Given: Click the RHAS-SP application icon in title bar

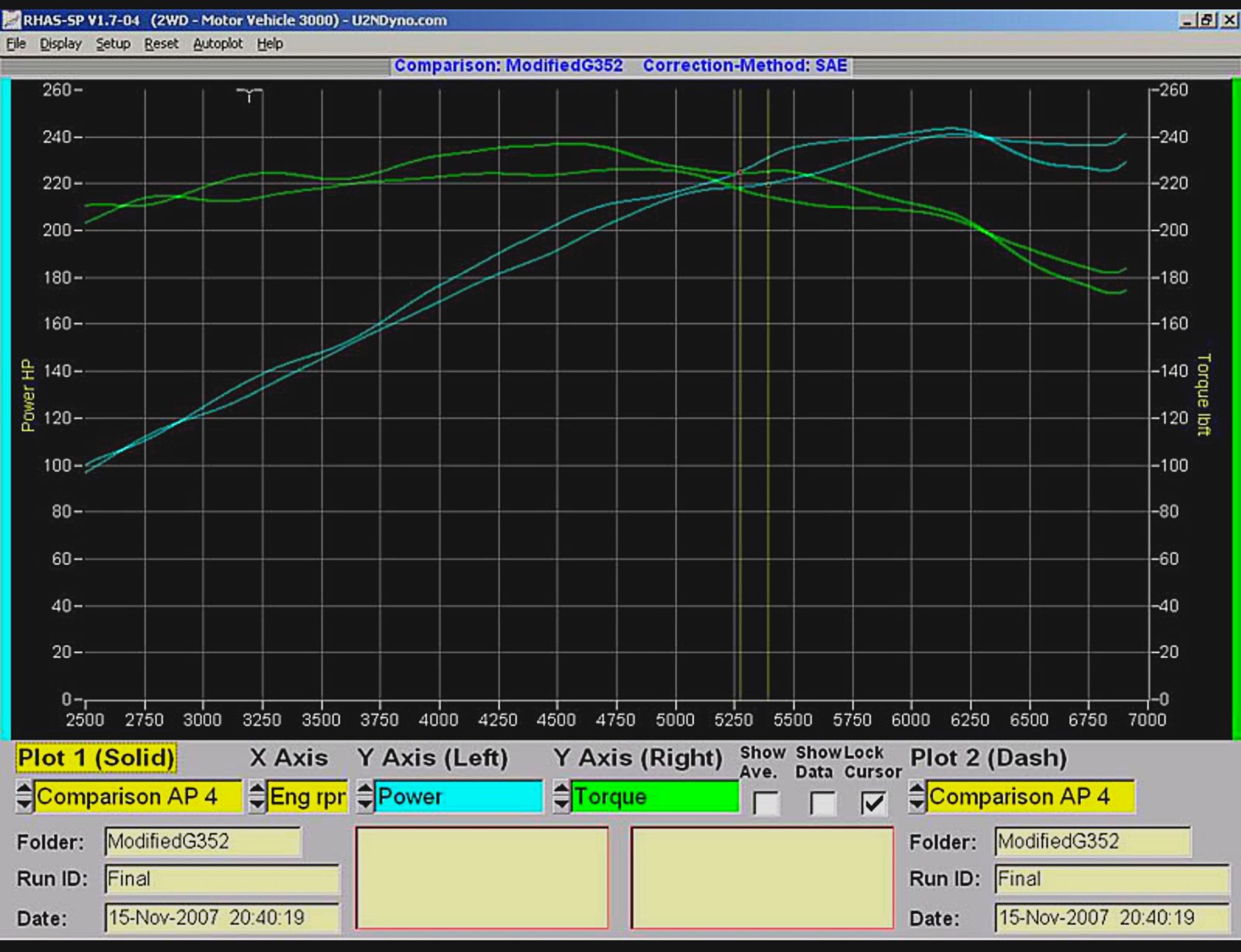Looking at the screenshot, I should point(10,20).
